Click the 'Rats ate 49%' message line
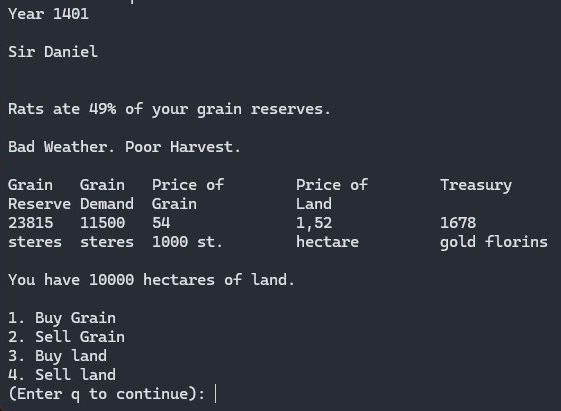Image resolution: width=561 pixels, height=411 pixels. pyautogui.click(x=169, y=109)
